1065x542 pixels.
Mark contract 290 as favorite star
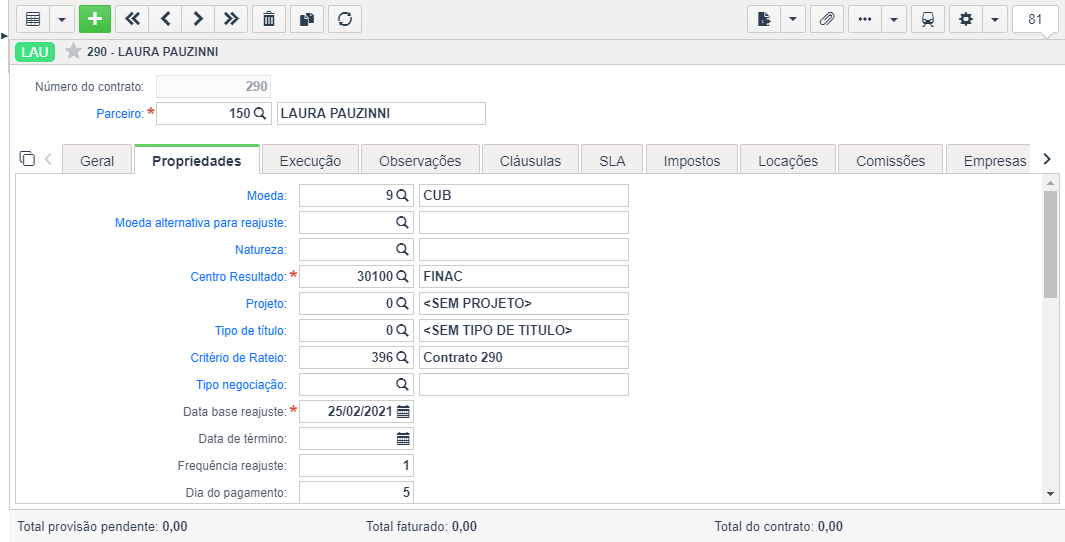pos(73,51)
